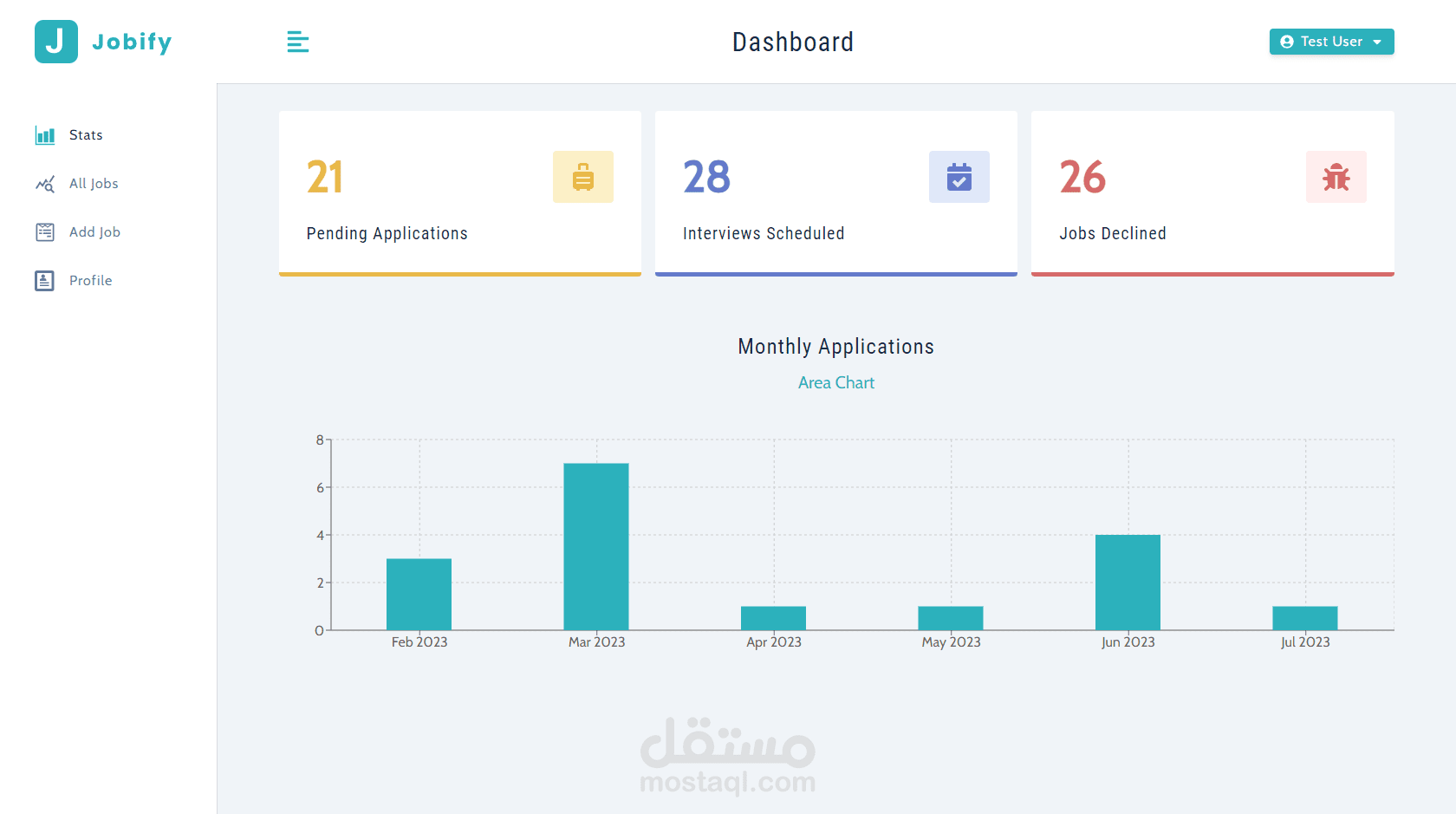Click the 26 declined count
This screenshot has width=1456, height=814.
1083,177
